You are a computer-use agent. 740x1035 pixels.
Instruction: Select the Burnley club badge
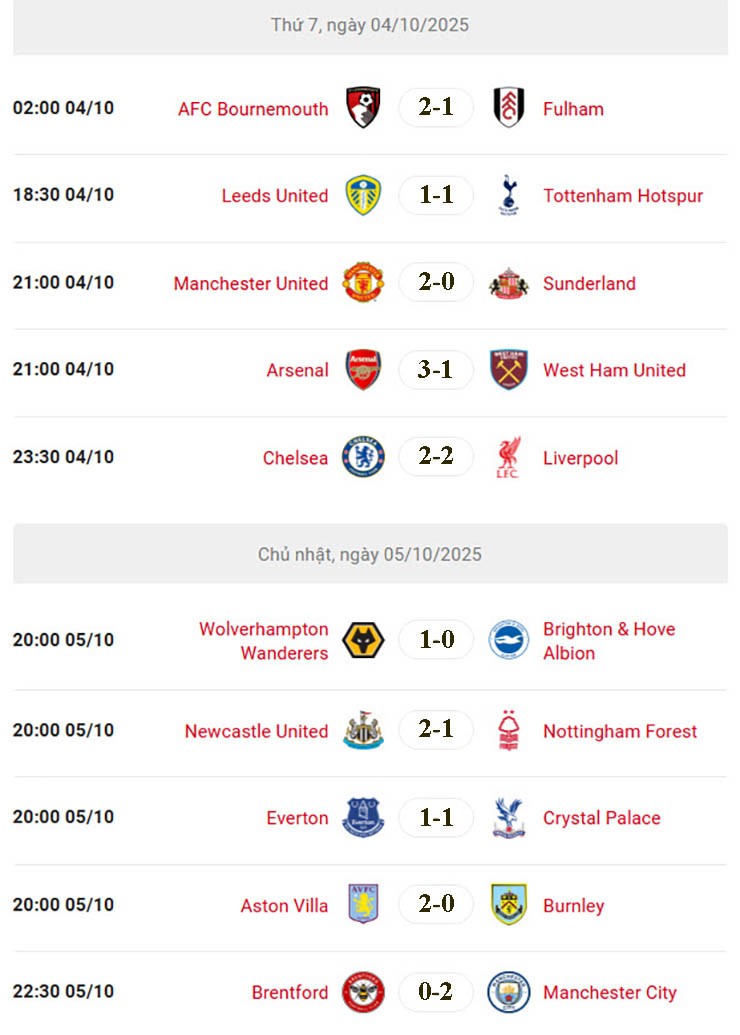click(508, 904)
